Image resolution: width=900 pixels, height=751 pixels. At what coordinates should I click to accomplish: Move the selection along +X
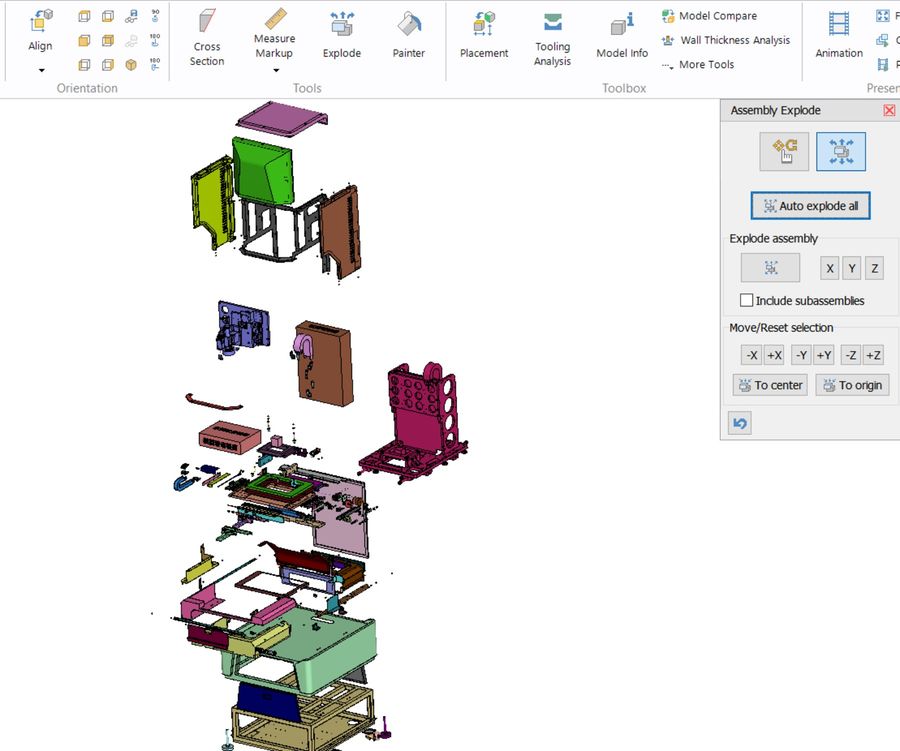tap(774, 355)
